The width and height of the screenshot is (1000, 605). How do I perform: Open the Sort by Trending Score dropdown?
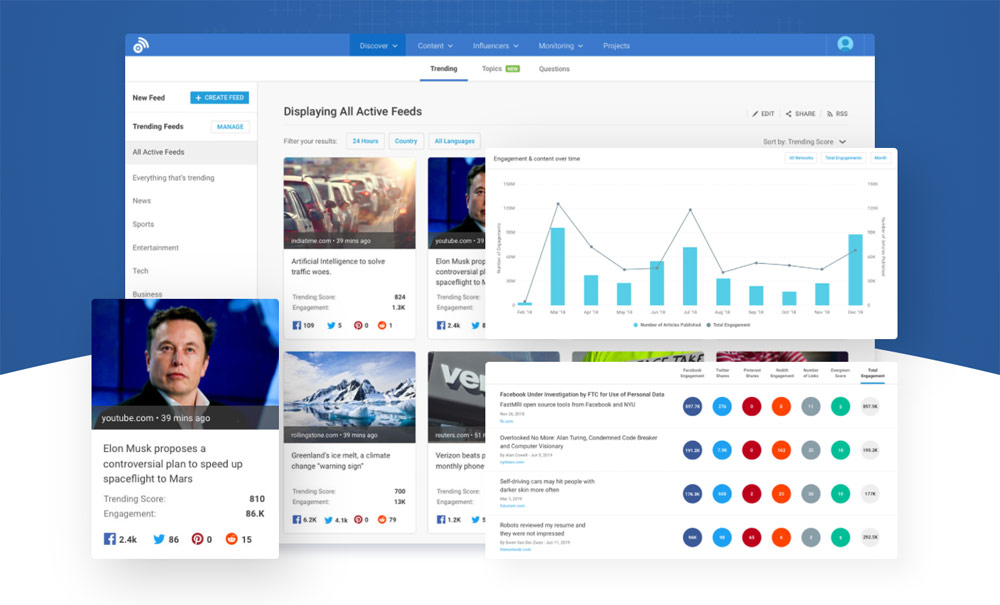coord(804,142)
